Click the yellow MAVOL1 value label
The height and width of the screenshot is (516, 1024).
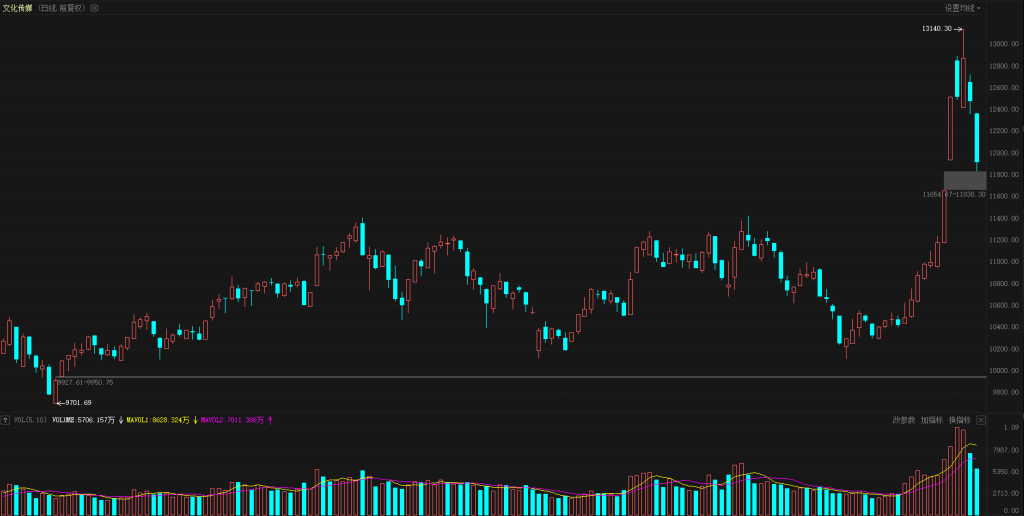point(158,420)
